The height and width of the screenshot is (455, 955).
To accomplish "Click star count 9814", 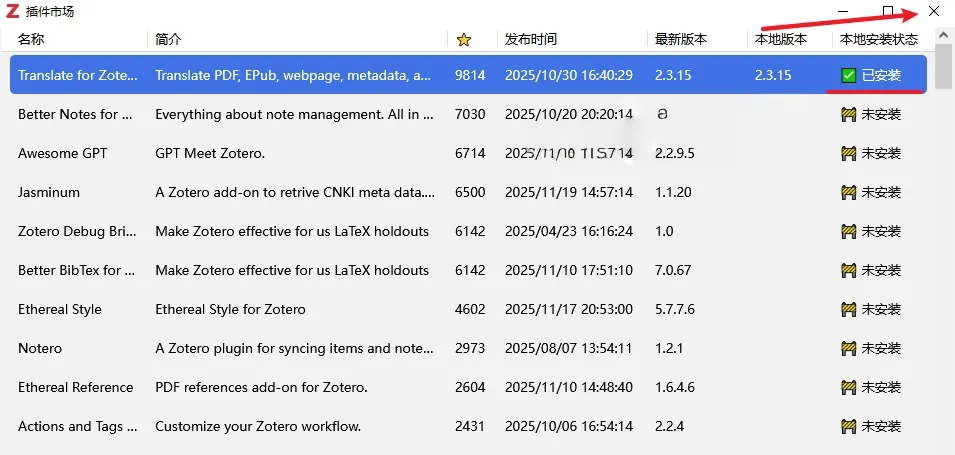I will (470, 76).
